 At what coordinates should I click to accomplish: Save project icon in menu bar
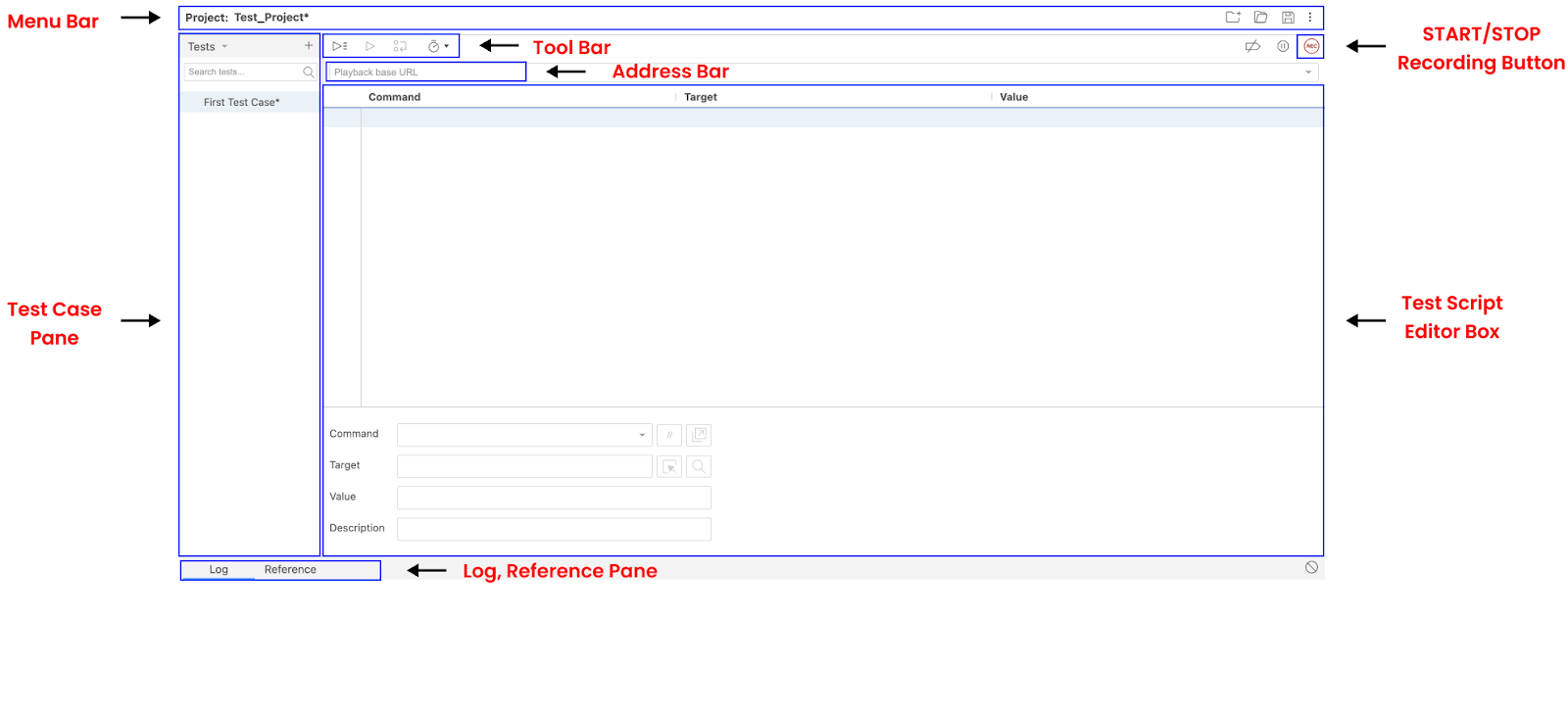pyautogui.click(x=1288, y=18)
